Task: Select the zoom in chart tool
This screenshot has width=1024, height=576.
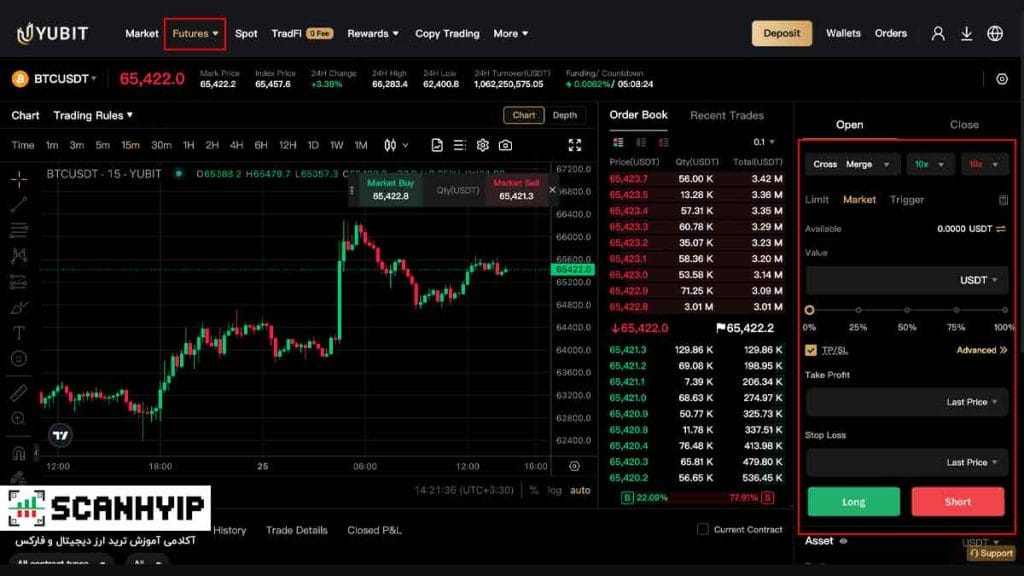Action: tap(19, 419)
